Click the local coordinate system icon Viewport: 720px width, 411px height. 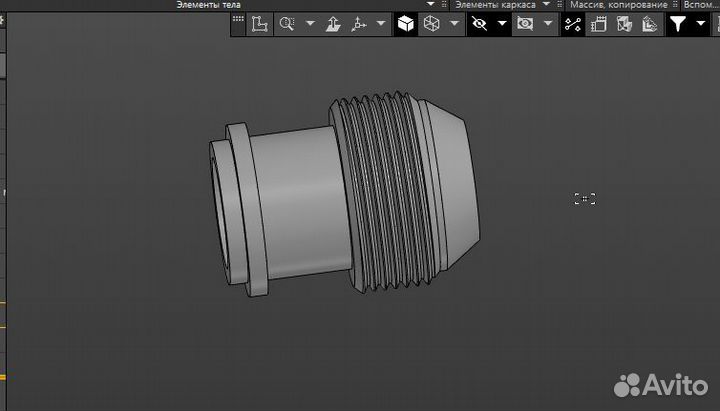click(260, 24)
